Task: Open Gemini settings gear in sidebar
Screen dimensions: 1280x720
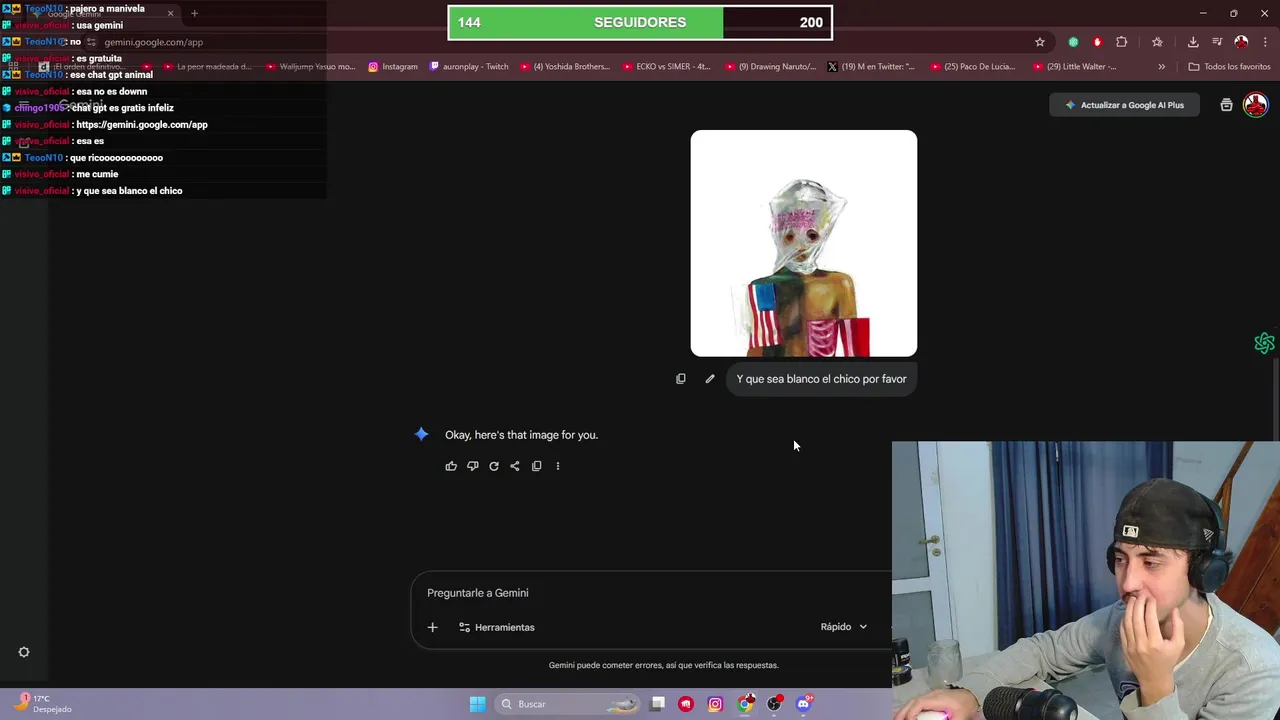Action: click(24, 652)
